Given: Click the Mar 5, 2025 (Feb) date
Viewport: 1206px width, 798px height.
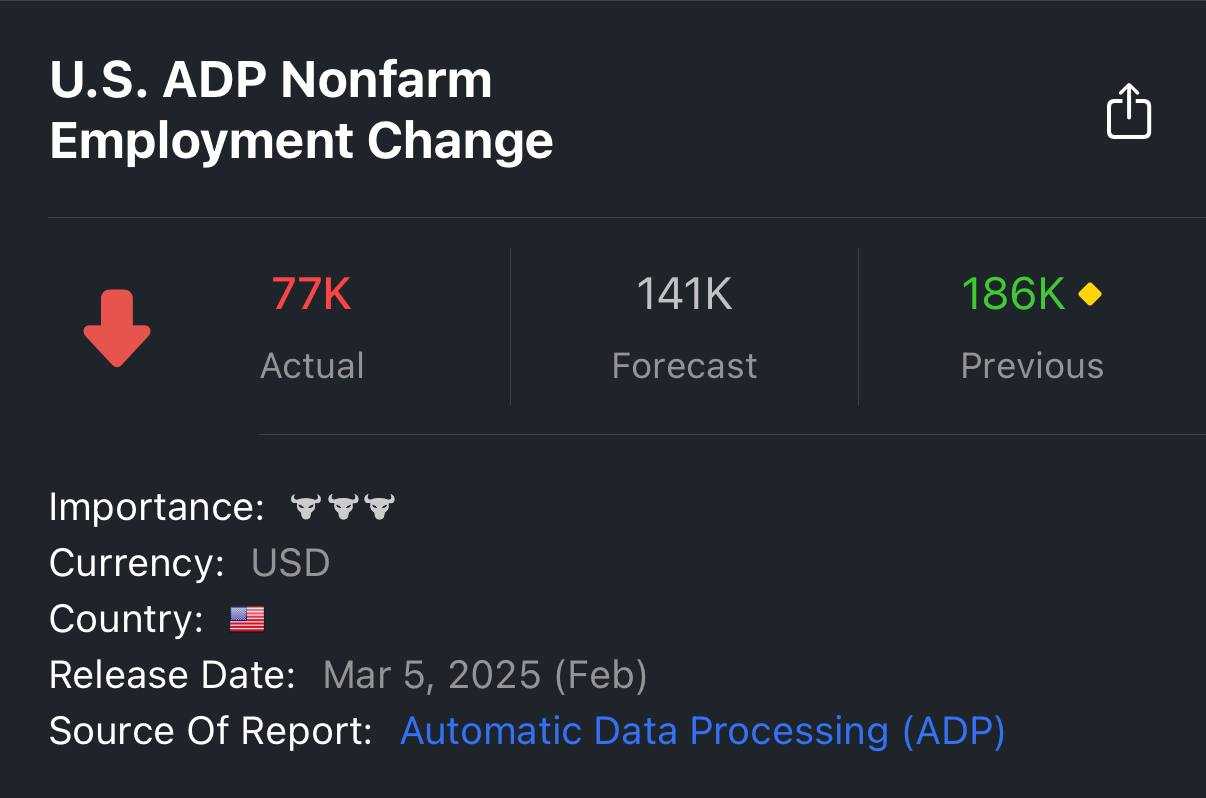Looking at the screenshot, I should [x=485, y=676].
